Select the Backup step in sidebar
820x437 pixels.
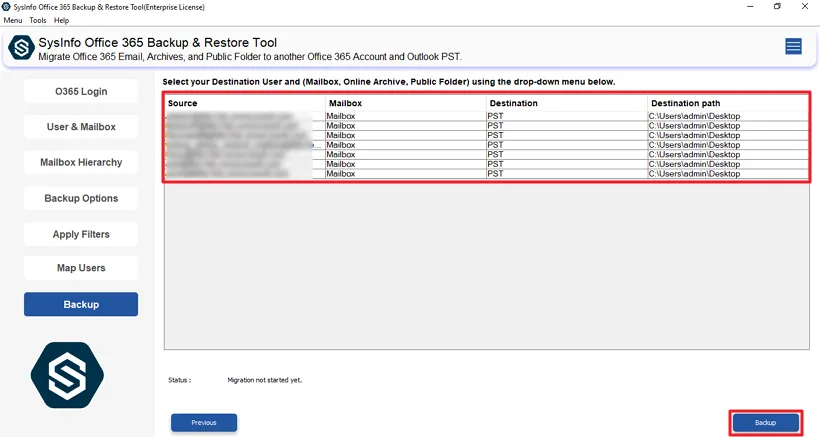(x=81, y=304)
